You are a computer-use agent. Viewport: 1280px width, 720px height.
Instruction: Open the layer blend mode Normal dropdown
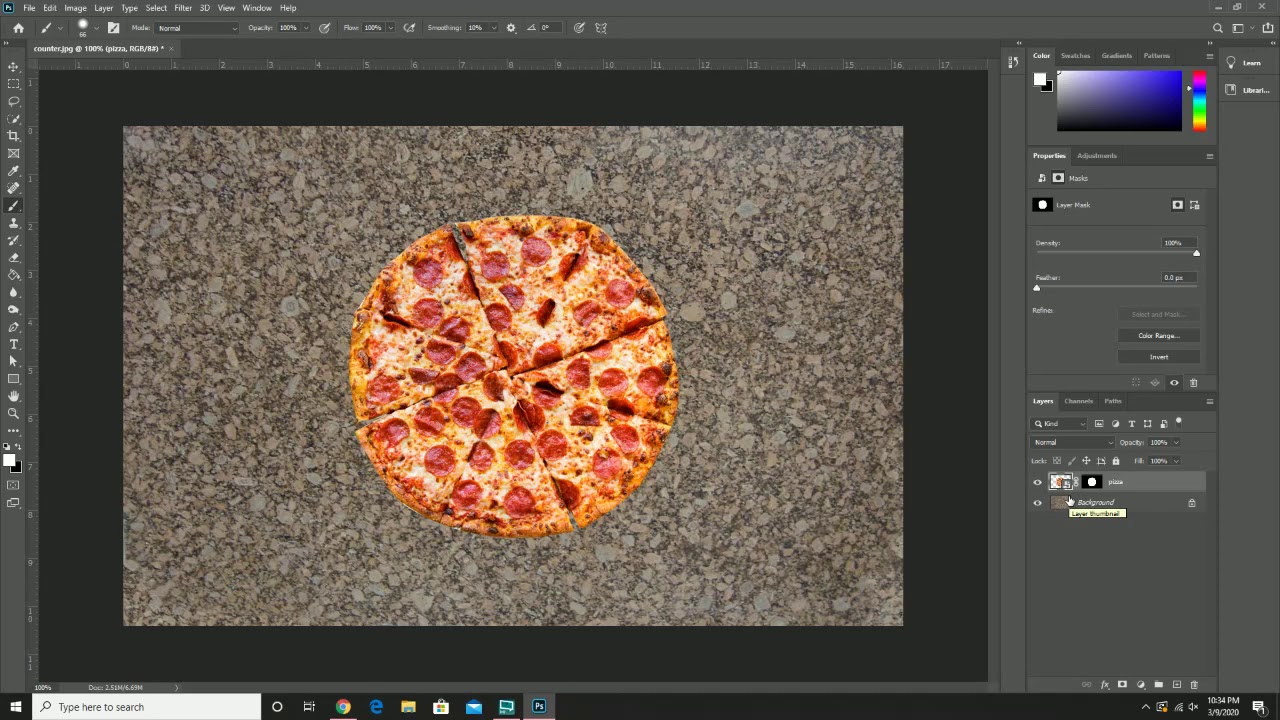click(x=1073, y=442)
